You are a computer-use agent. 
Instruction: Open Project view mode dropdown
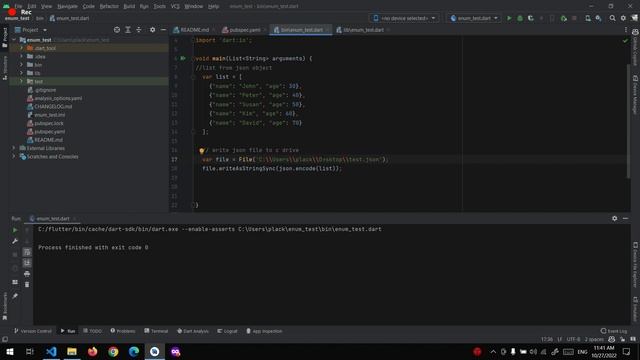click(x=31, y=30)
